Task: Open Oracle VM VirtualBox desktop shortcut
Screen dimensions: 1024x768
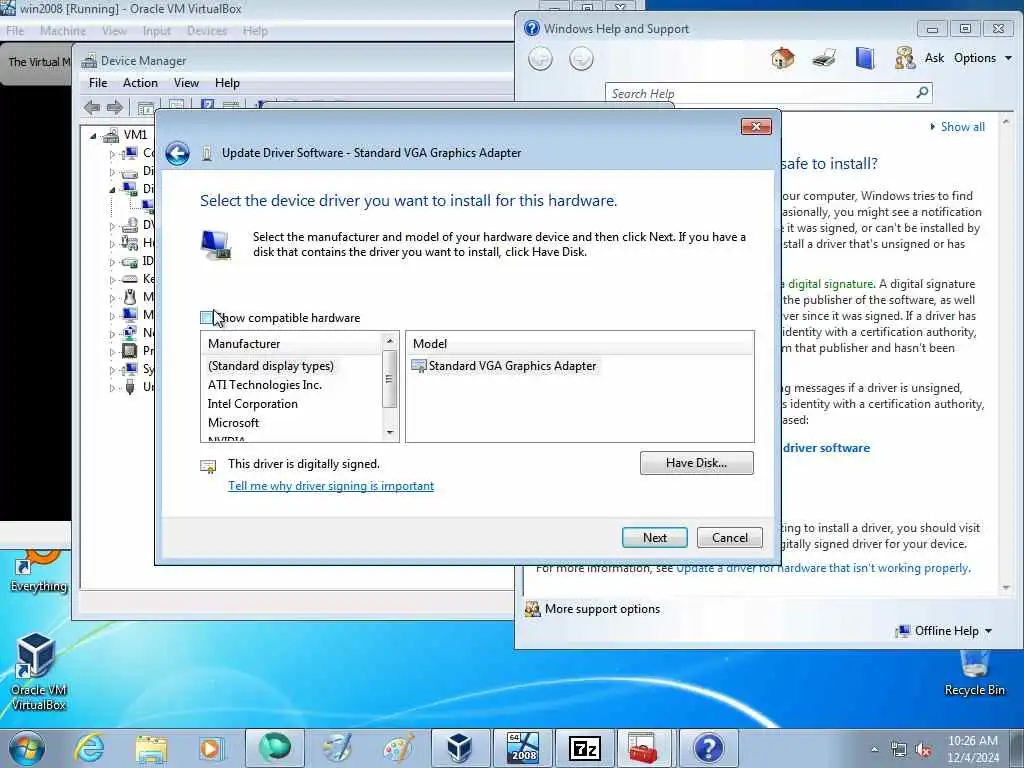Action: pyautogui.click(x=38, y=671)
